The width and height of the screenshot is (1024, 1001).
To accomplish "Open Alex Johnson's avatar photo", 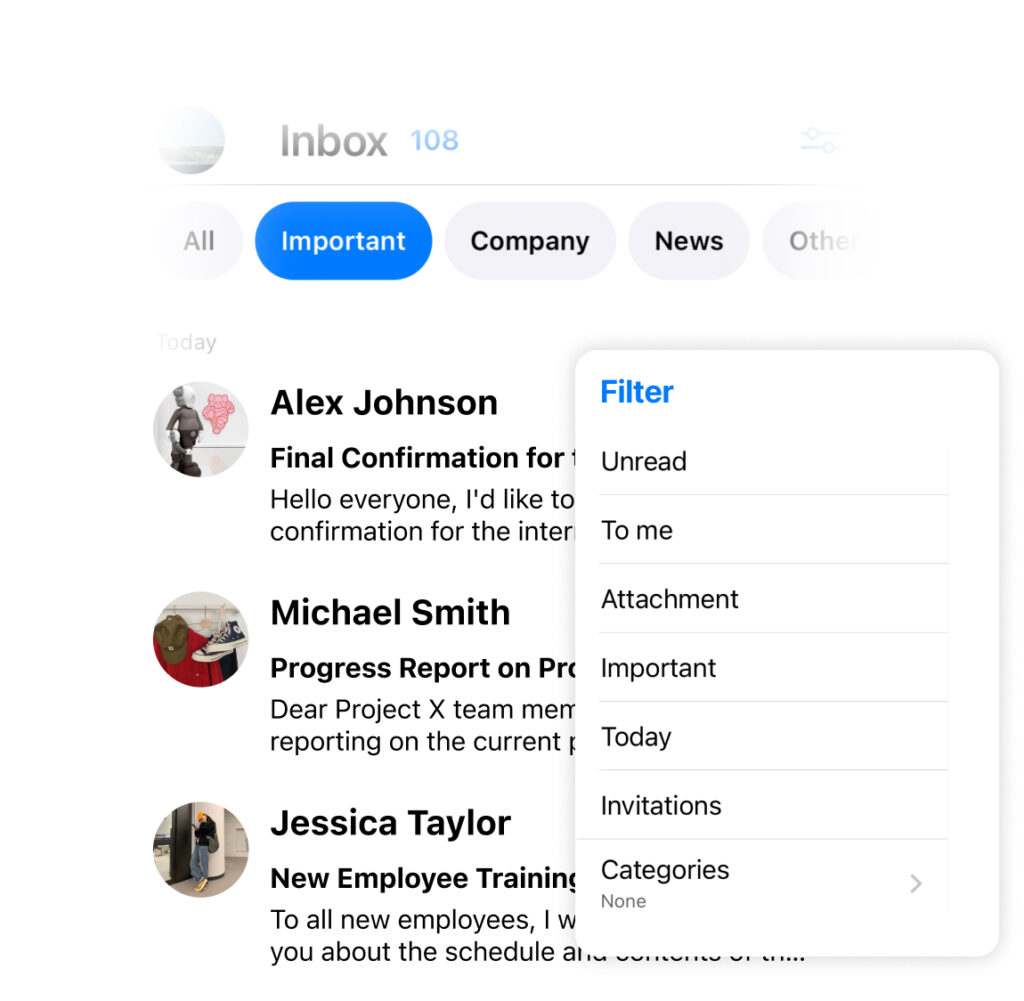I will click(201, 430).
